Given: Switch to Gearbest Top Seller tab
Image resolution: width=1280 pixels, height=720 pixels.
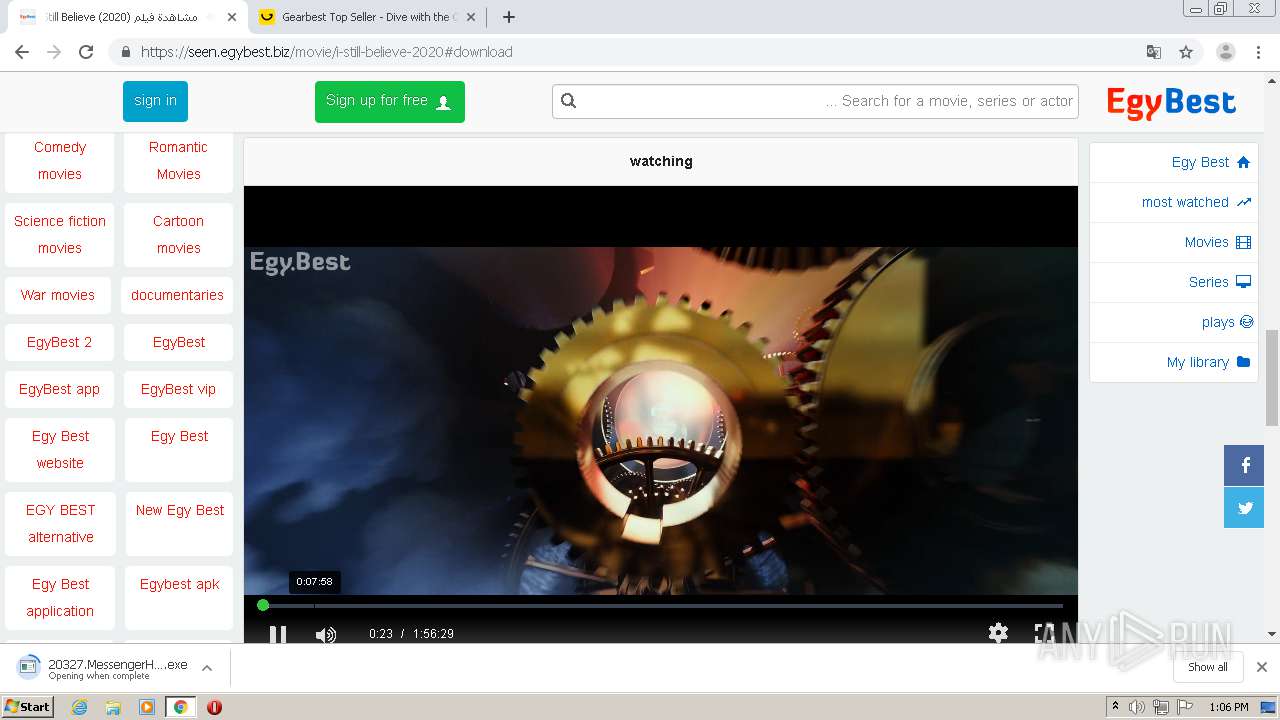Looking at the screenshot, I should (369, 17).
